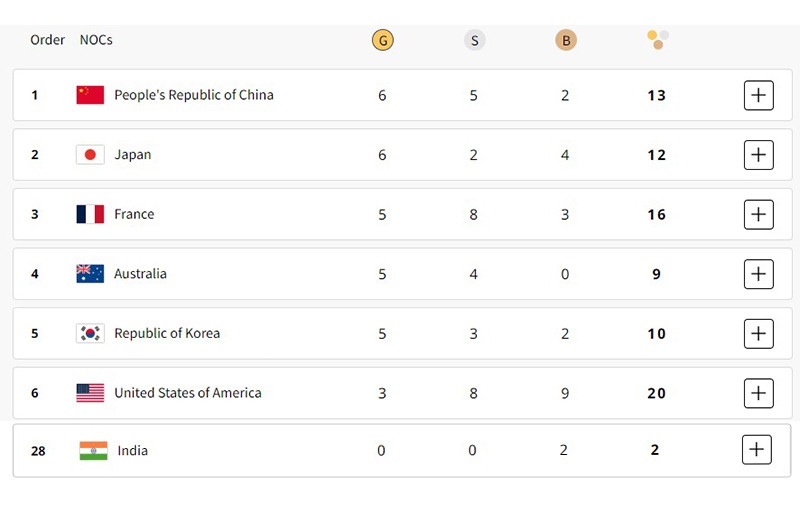Expand the France row plus button

pyautogui.click(x=759, y=214)
